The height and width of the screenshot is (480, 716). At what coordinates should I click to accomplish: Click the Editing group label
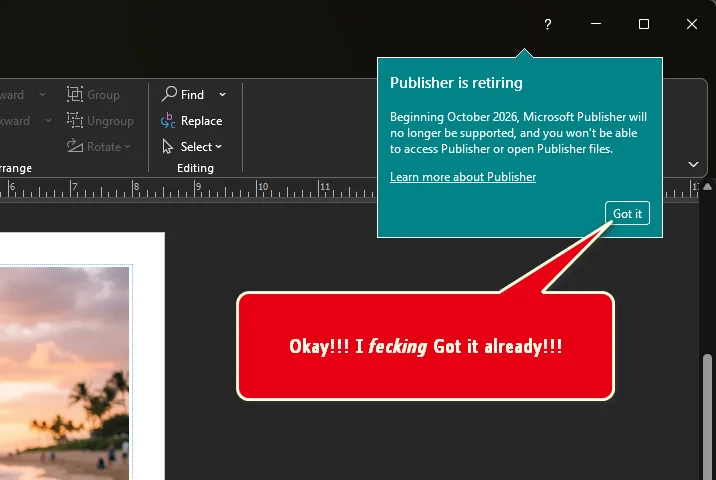tap(195, 168)
